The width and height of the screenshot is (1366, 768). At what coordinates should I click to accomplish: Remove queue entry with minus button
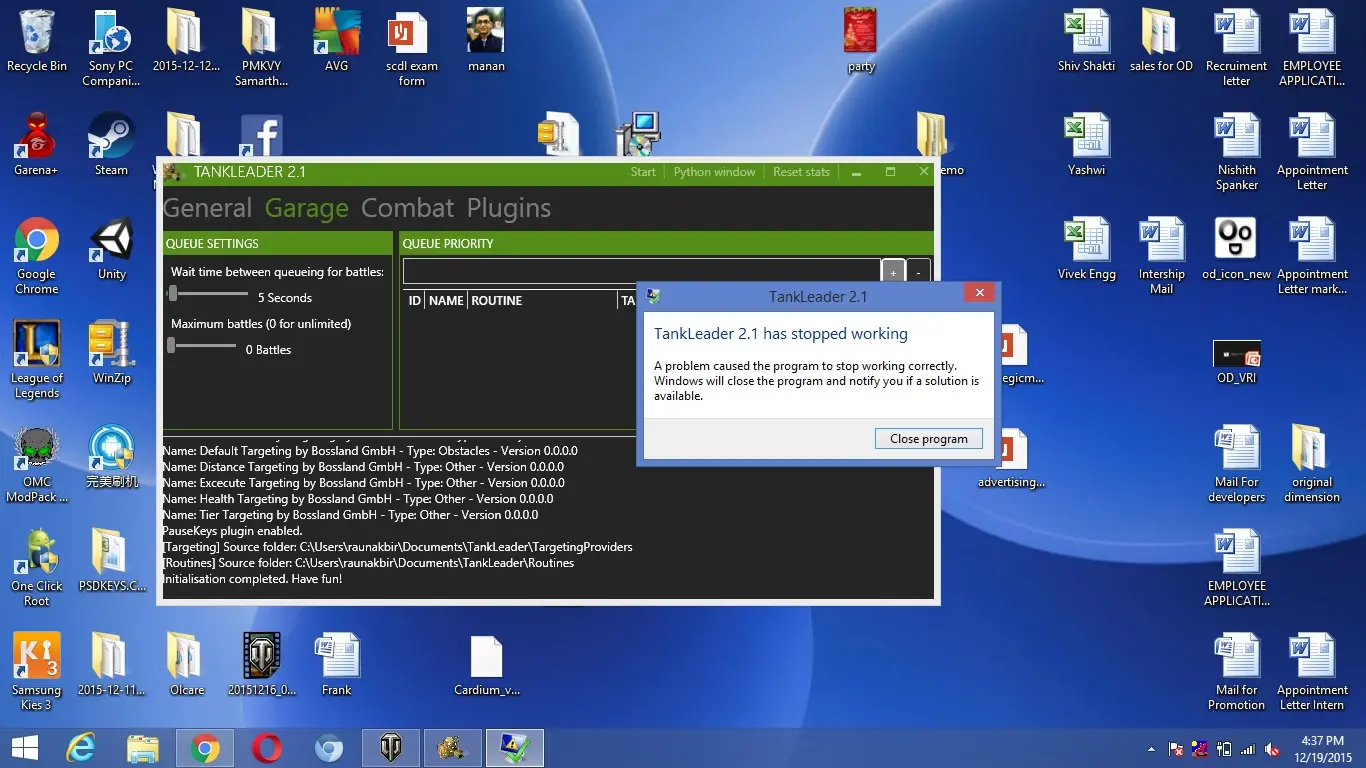coord(919,272)
